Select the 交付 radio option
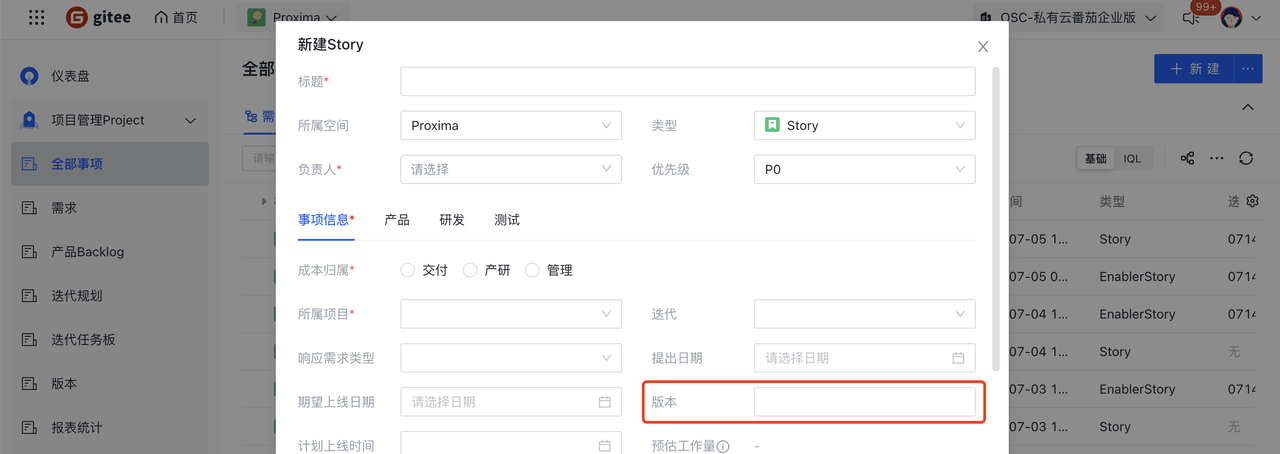Screen dimensions: 1280x454 coord(408,270)
